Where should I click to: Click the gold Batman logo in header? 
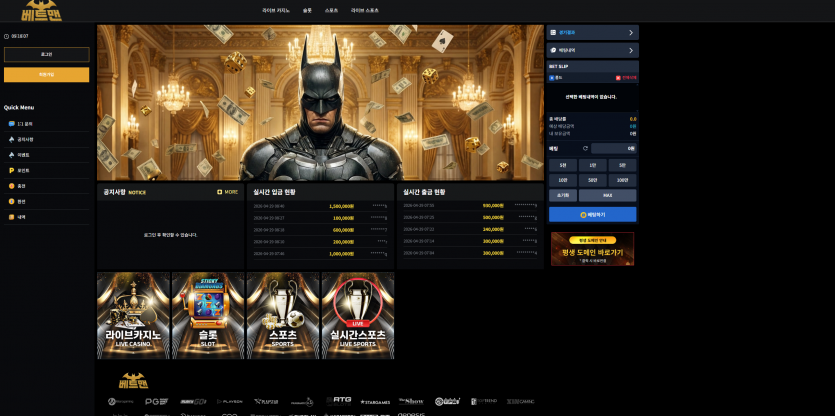coord(42,10)
